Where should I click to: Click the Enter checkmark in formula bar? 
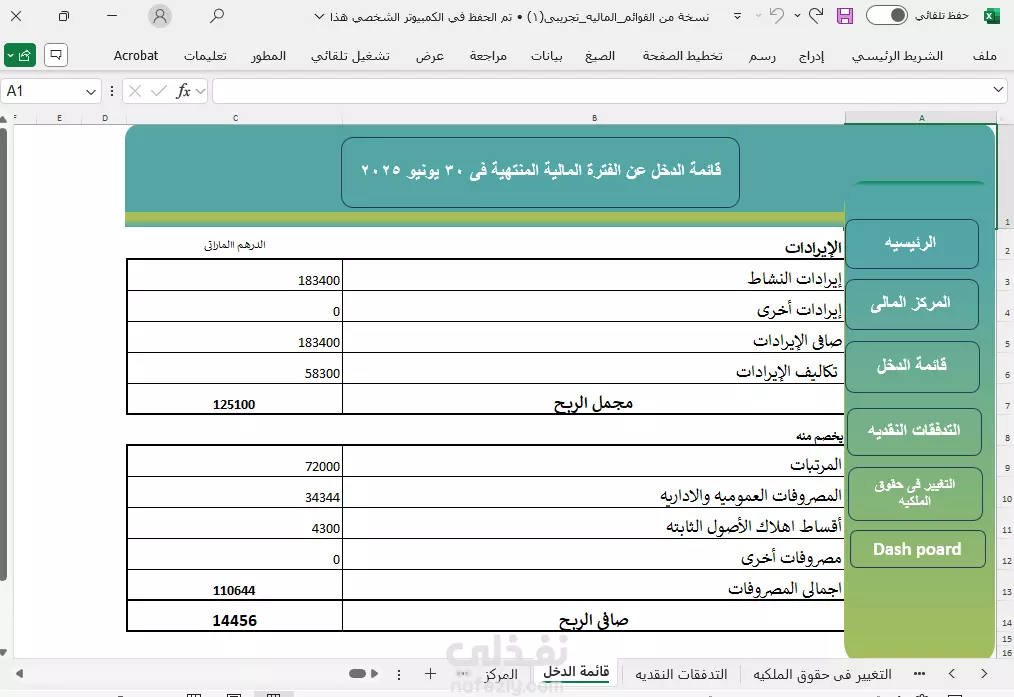pos(158,91)
